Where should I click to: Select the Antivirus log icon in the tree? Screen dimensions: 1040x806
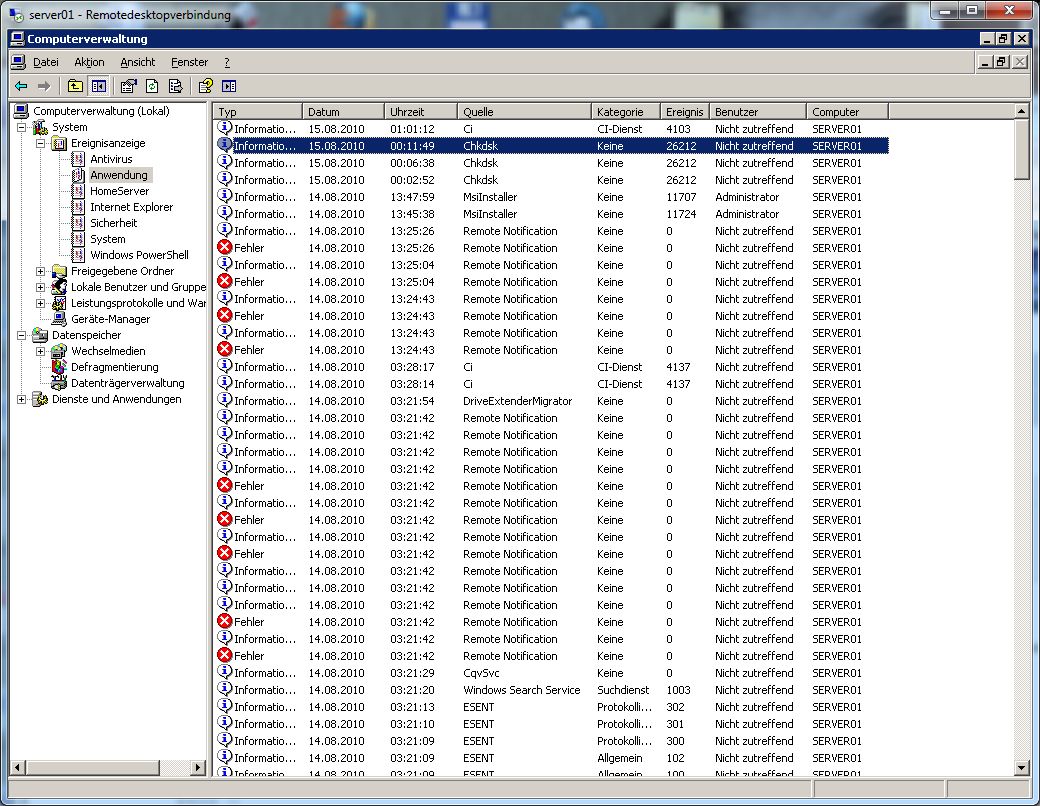[x=78, y=159]
